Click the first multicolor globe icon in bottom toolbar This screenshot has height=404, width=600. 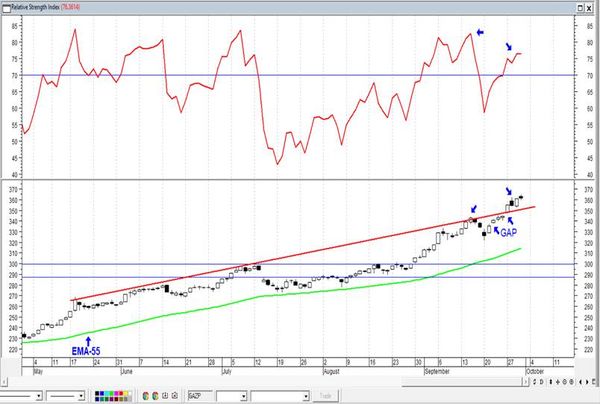[x=145, y=396]
